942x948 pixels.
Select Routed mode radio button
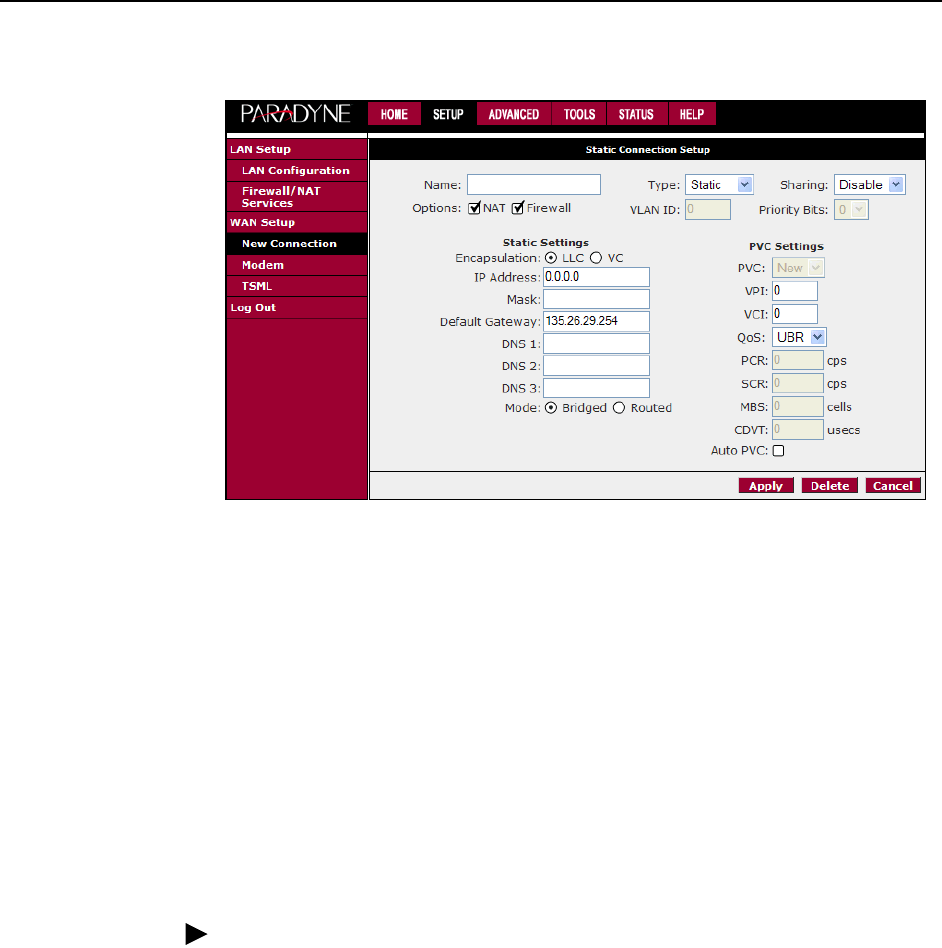pos(619,408)
